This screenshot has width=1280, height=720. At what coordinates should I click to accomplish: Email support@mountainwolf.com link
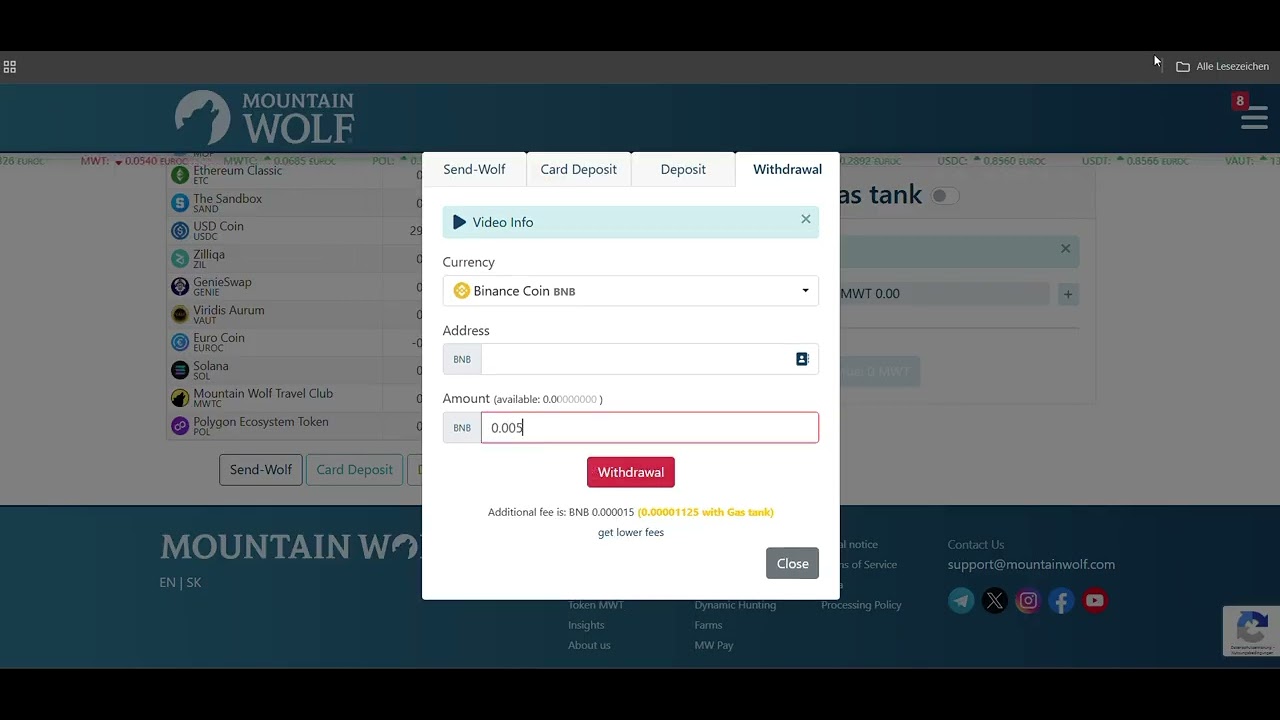point(1031,565)
